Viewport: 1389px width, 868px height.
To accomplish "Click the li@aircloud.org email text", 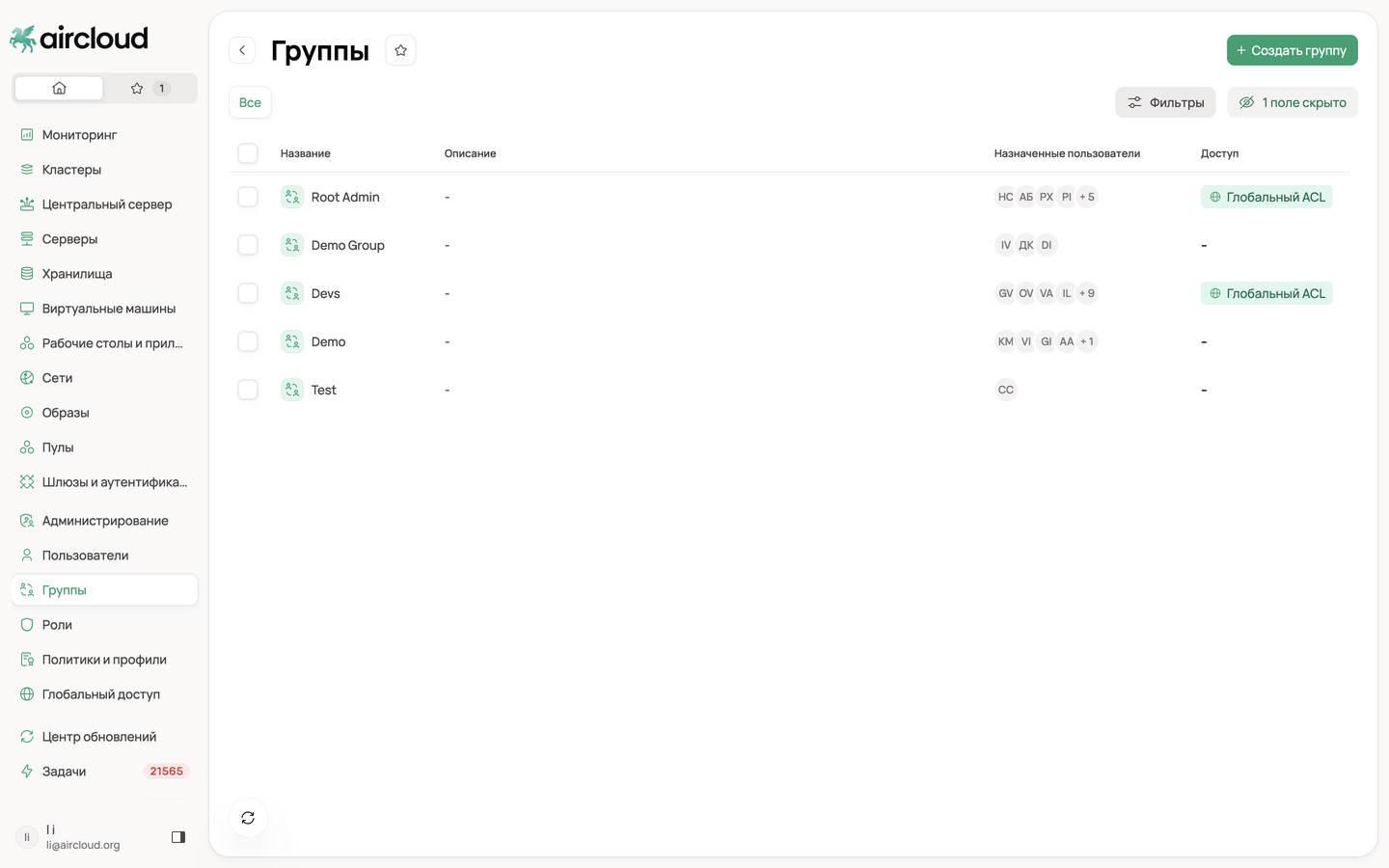I will [x=83, y=845].
